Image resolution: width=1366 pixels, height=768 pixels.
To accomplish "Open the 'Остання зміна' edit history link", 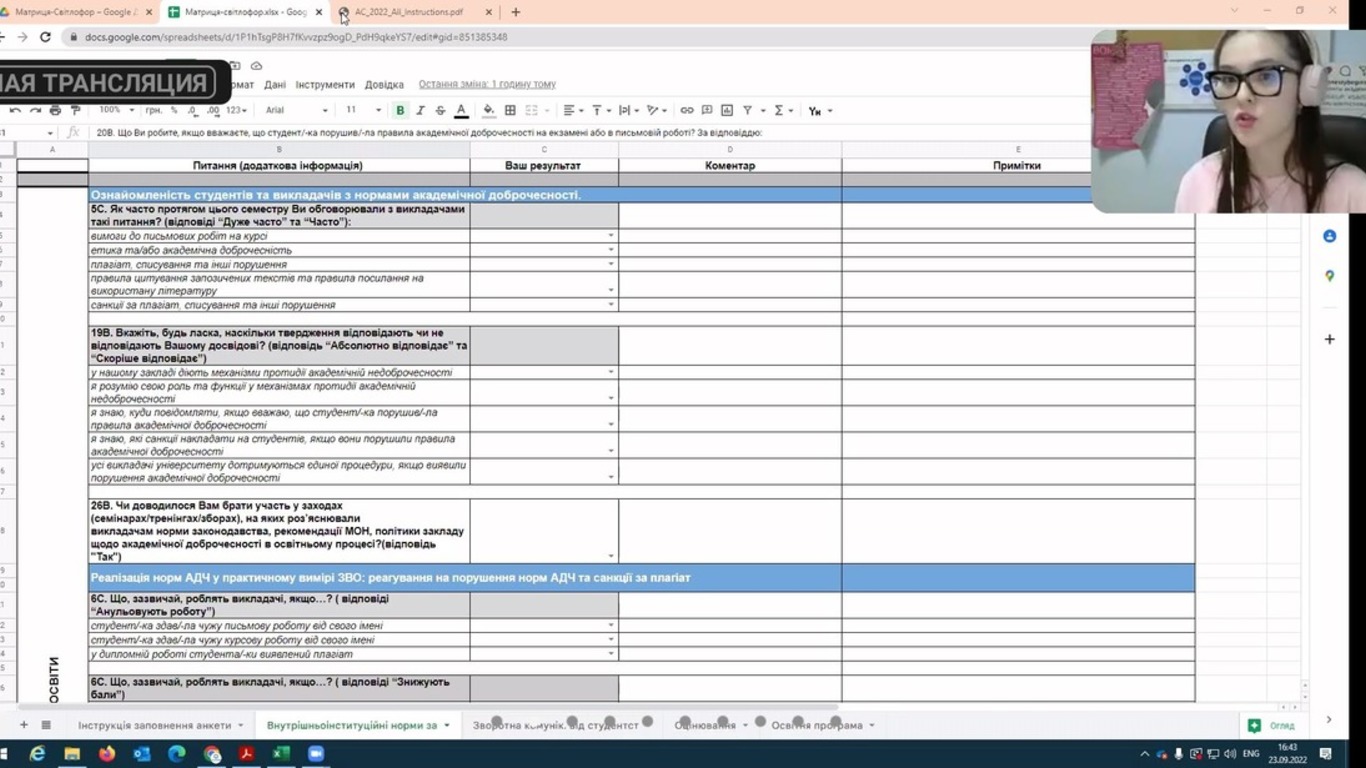I will click(487, 85).
